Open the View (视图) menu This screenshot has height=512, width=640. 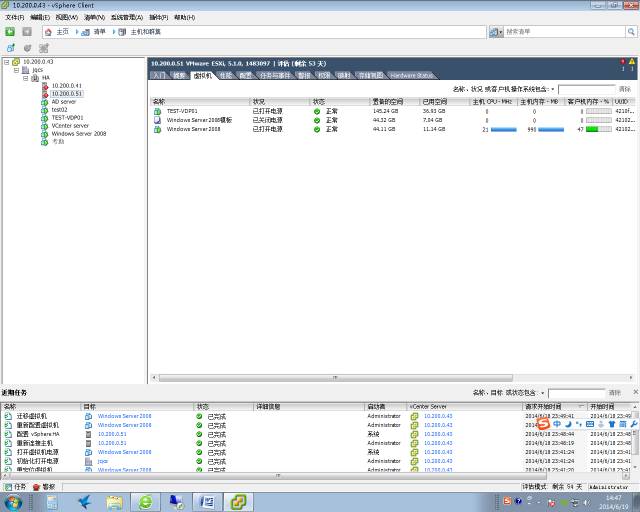tap(67, 17)
